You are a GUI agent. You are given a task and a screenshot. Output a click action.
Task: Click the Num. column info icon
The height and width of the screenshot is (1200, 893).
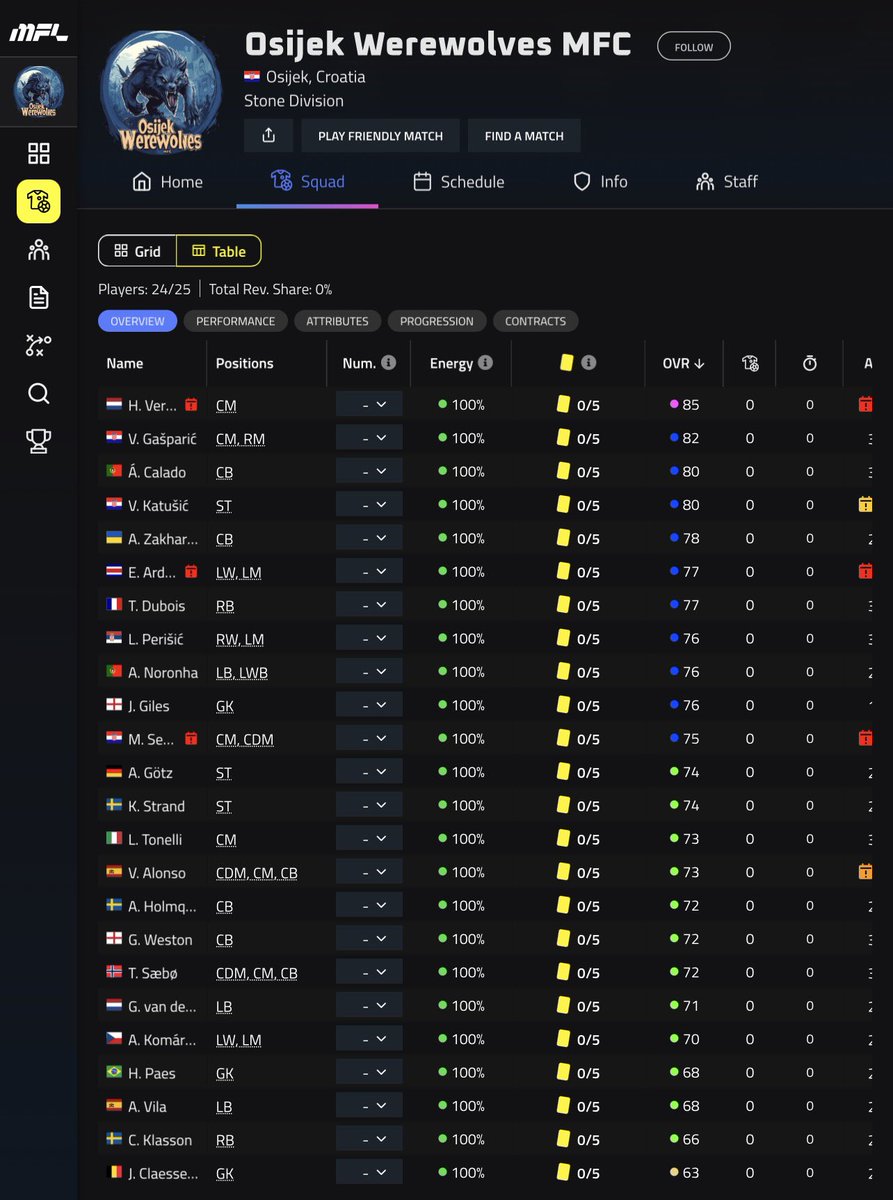click(389, 363)
